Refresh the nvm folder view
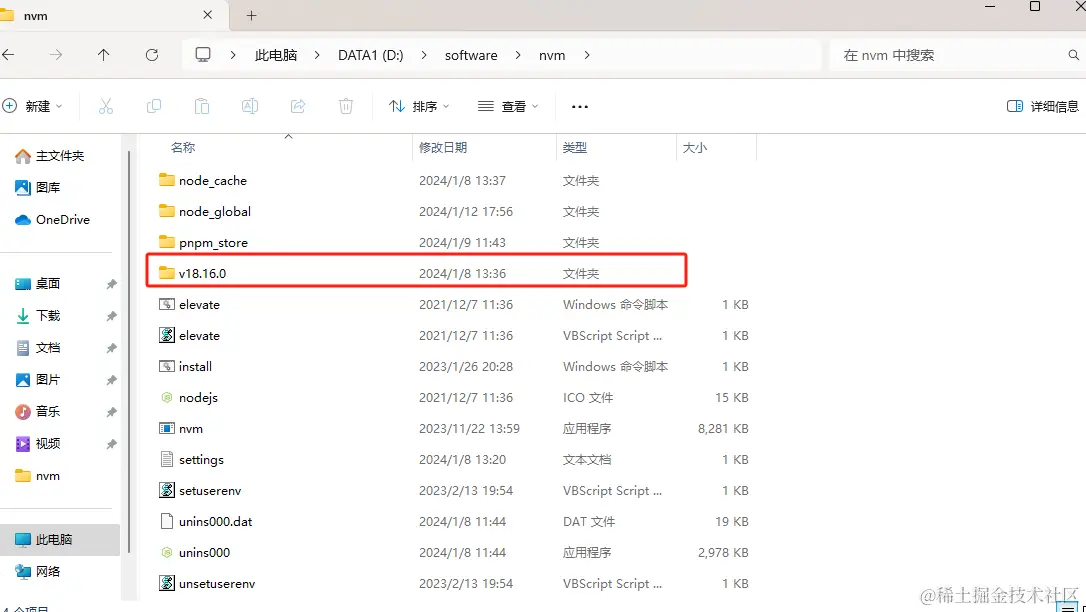Viewport: 1086px width, 612px height. click(152, 55)
